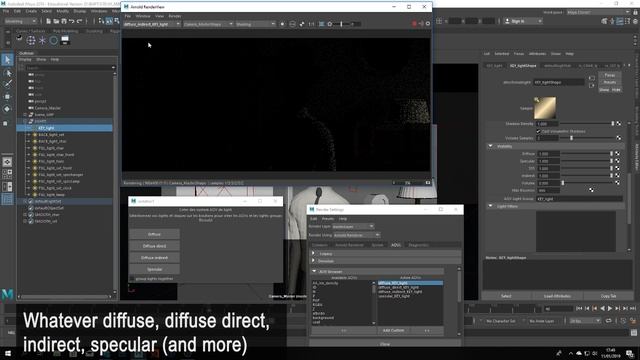Click the single-pane layout icon in left panel
The width and height of the screenshot is (640, 360).
tap(7, 162)
